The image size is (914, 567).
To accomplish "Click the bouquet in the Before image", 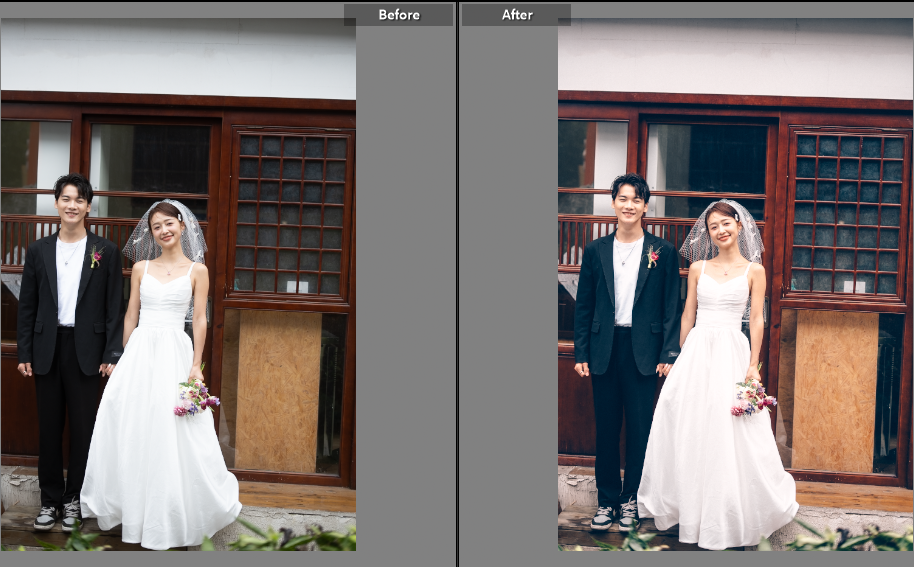I will [x=196, y=397].
